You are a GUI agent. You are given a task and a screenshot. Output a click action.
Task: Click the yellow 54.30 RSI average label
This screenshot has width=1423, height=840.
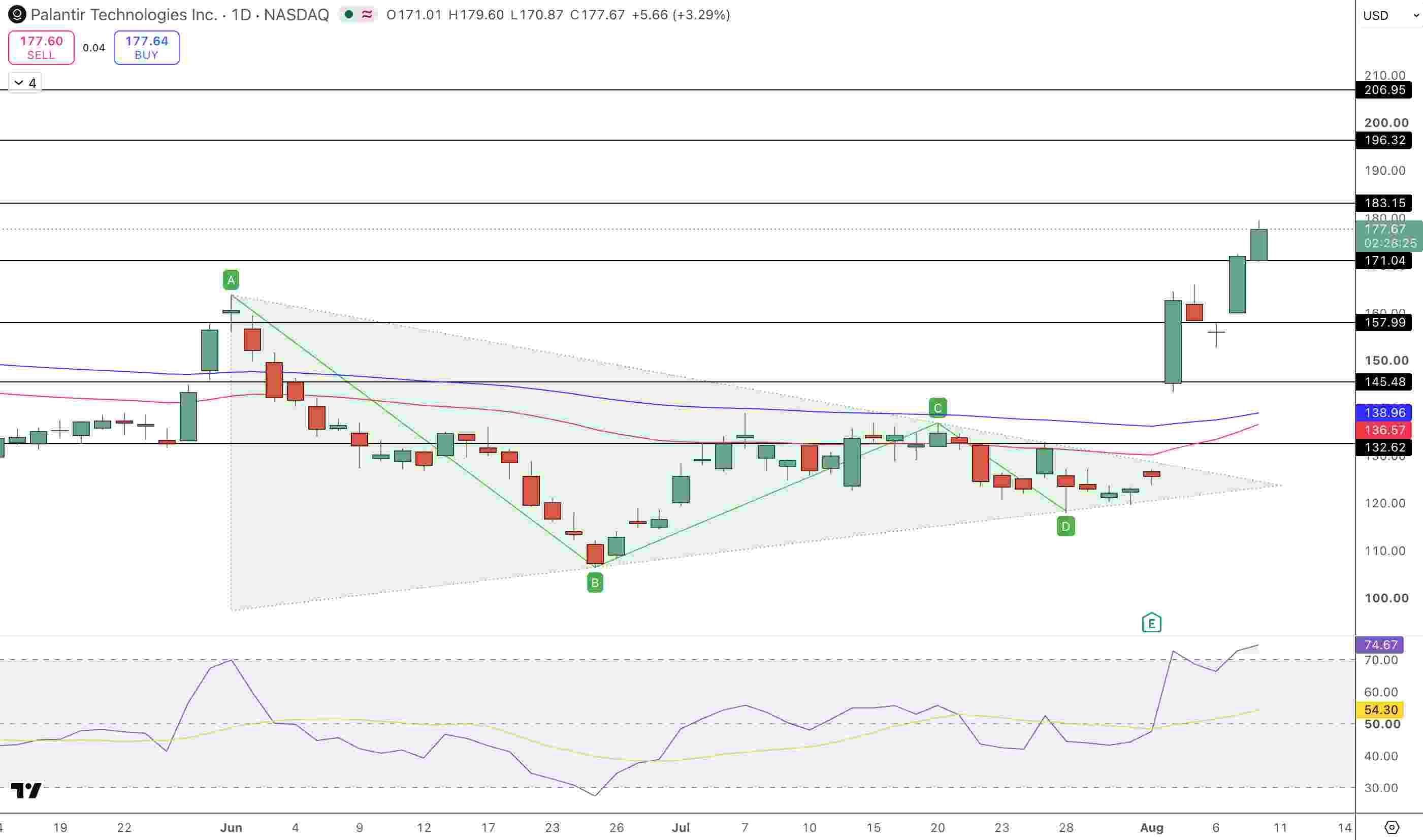tap(1380, 710)
